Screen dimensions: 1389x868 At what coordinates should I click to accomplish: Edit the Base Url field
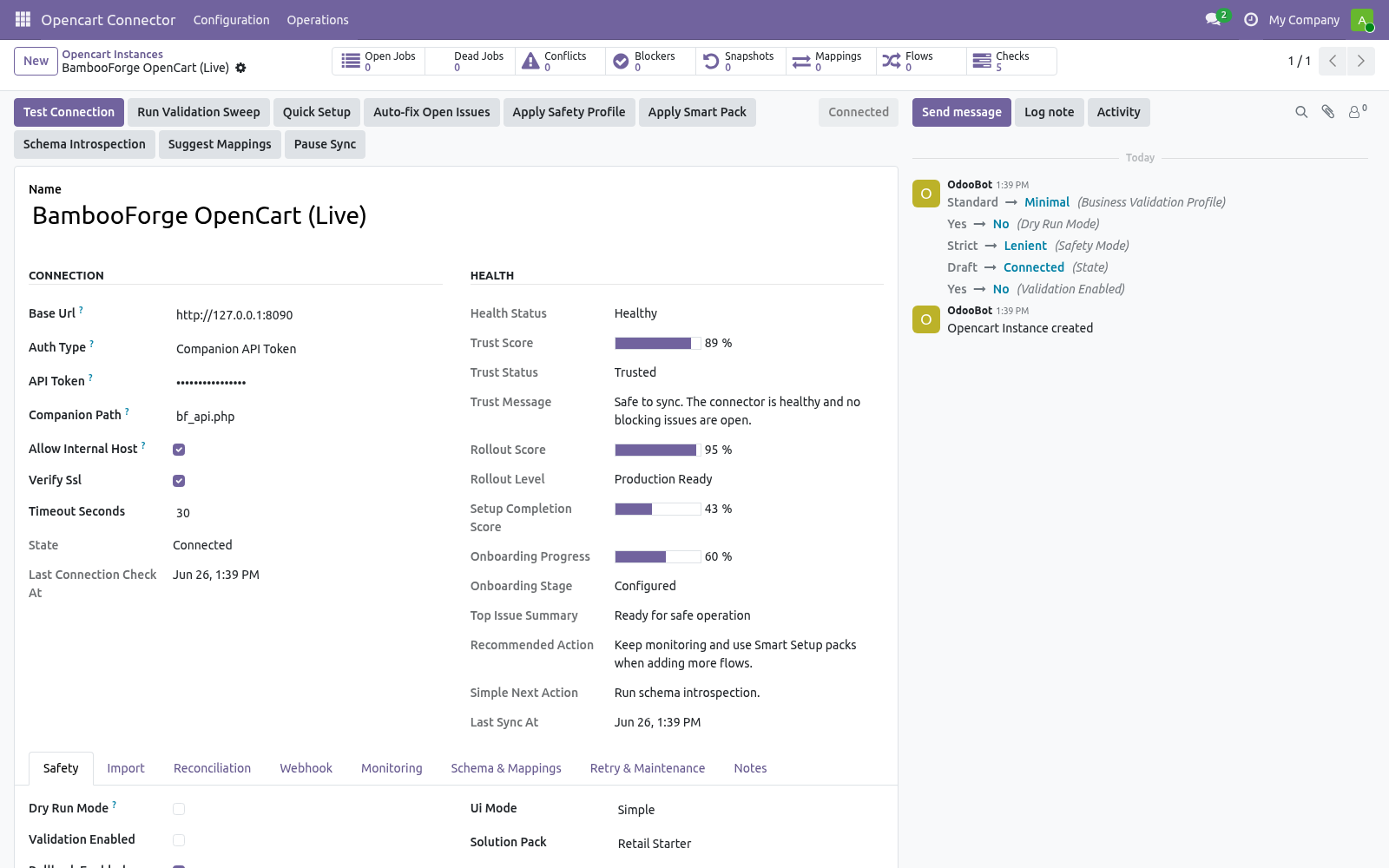[x=307, y=315]
